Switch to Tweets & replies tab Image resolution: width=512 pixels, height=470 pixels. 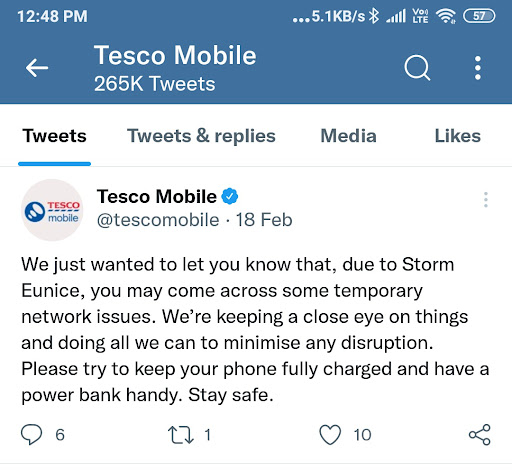pos(201,136)
